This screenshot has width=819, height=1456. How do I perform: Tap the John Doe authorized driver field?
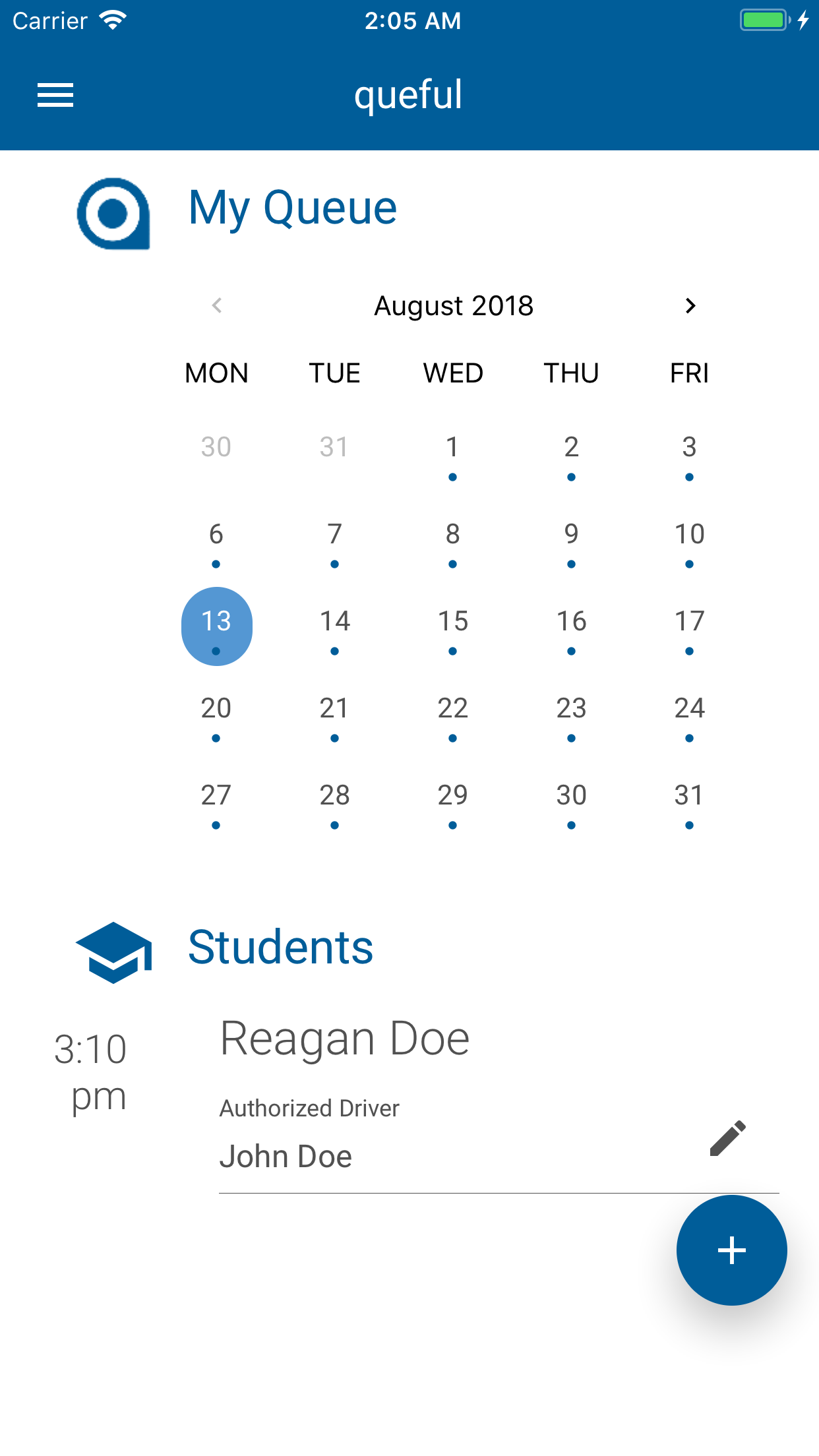[286, 1156]
